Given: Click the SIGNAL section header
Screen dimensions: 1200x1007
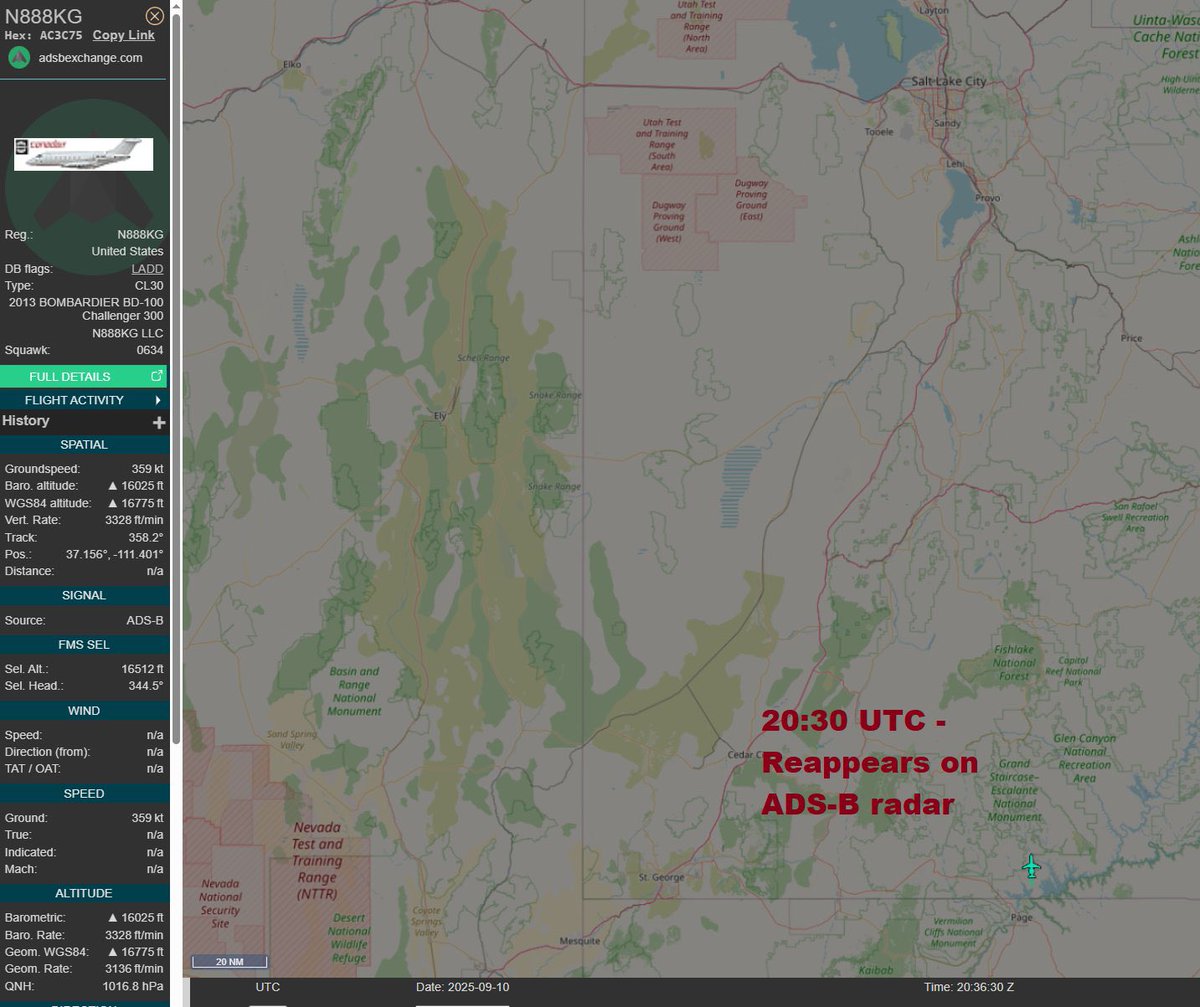Looking at the screenshot, I should pyautogui.click(x=83, y=595).
